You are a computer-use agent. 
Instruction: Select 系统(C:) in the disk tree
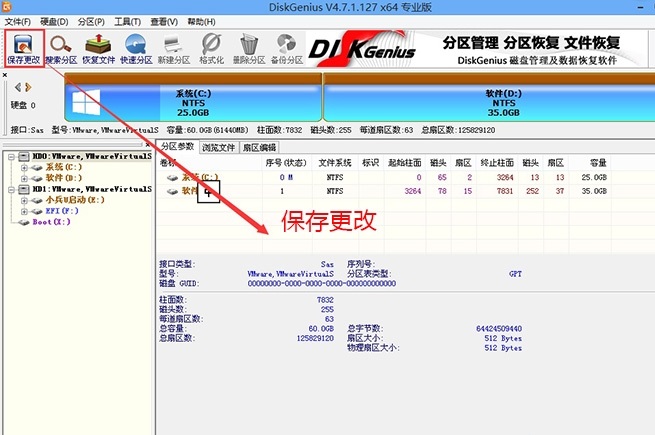pyautogui.click(x=64, y=167)
